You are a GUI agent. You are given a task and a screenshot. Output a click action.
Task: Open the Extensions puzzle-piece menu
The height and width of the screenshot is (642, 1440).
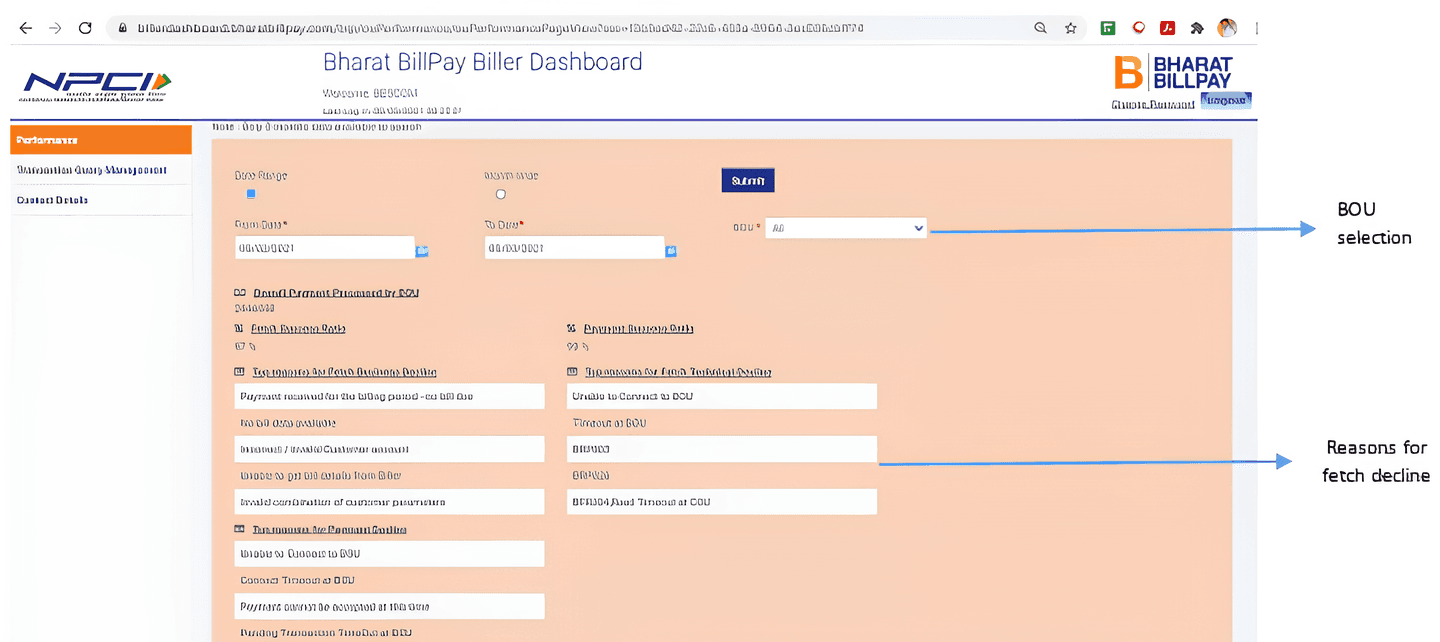[1197, 28]
